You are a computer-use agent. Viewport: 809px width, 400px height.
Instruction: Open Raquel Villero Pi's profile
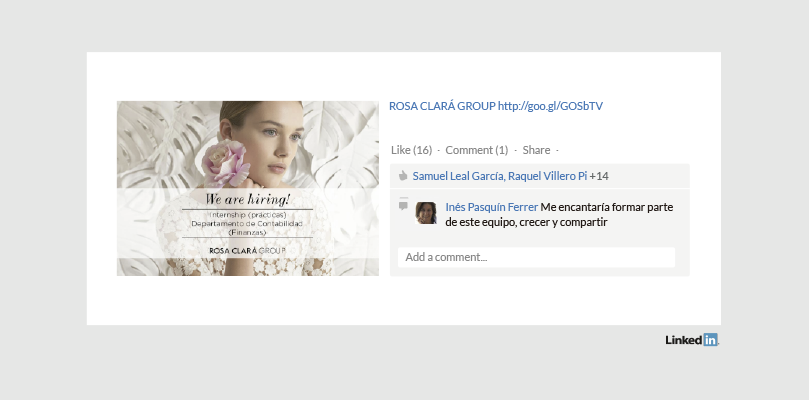[547, 176]
